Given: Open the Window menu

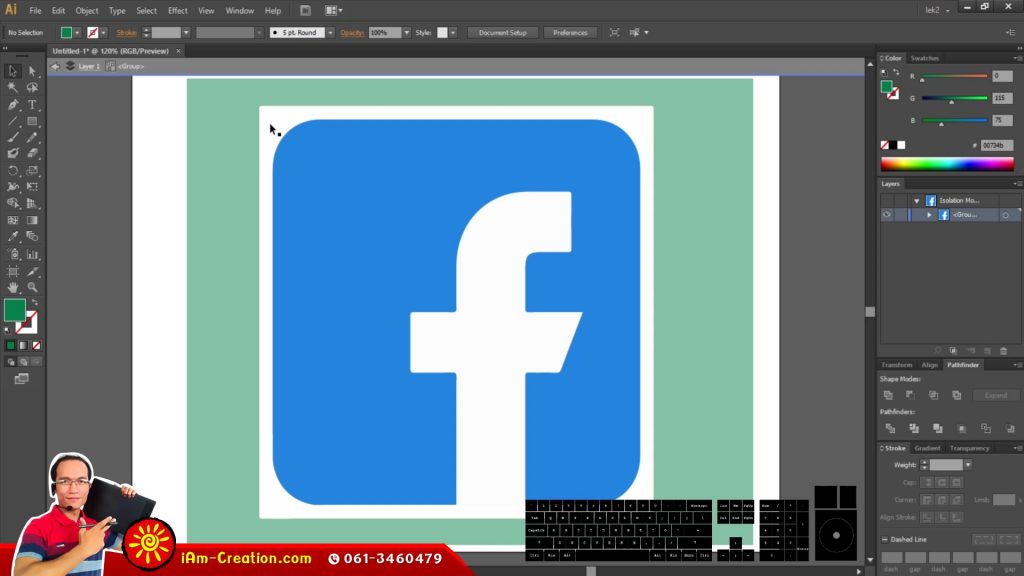Looking at the screenshot, I should [240, 10].
